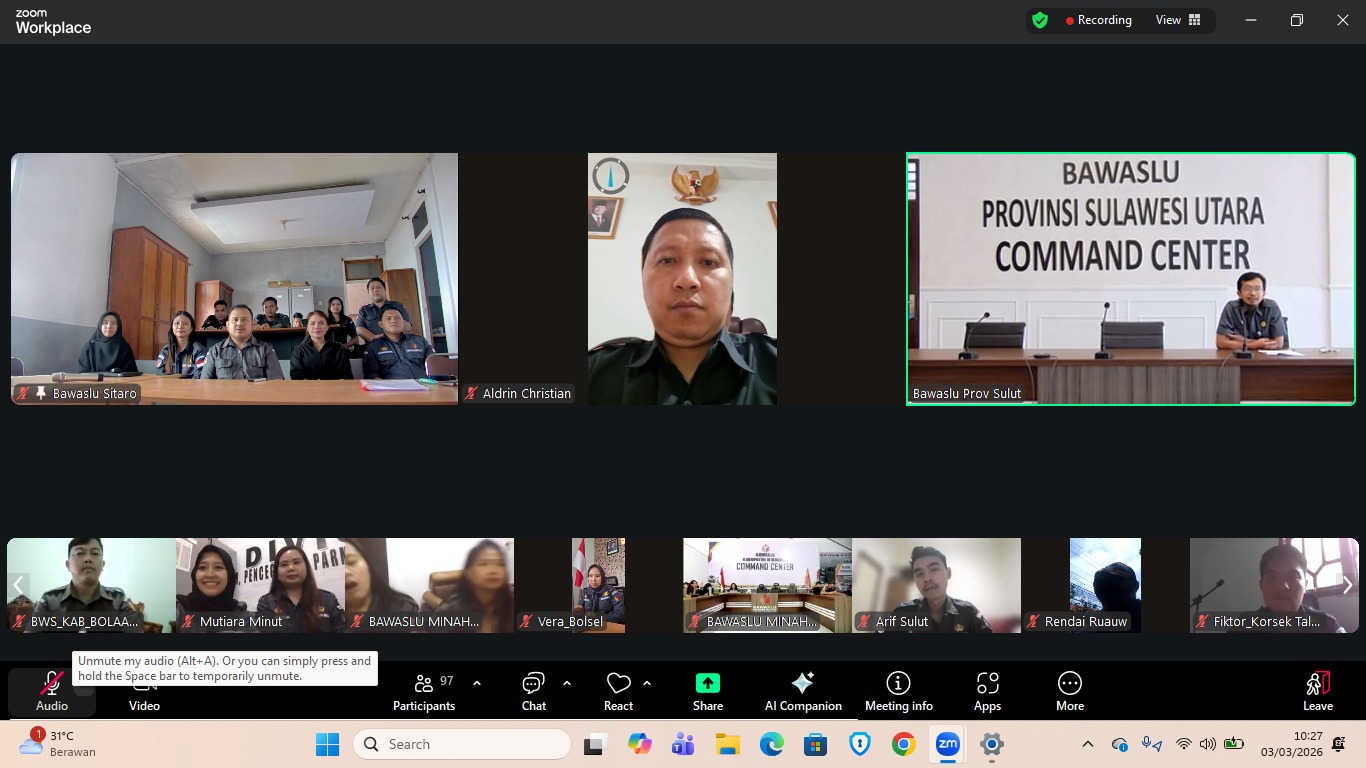
Task: Open the meeting Chat
Action: (x=533, y=691)
